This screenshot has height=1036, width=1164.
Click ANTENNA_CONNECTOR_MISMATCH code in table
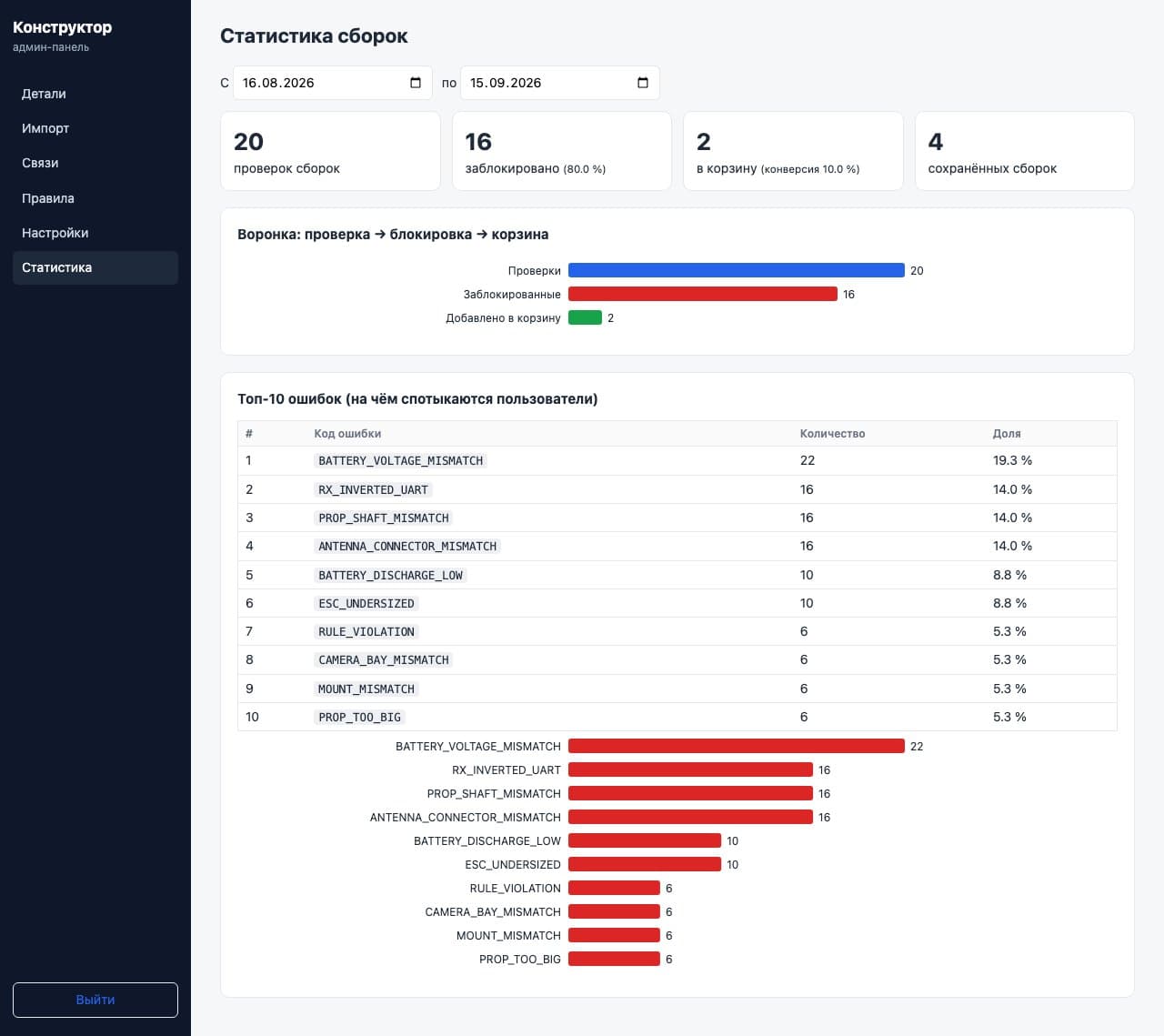pos(407,546)
